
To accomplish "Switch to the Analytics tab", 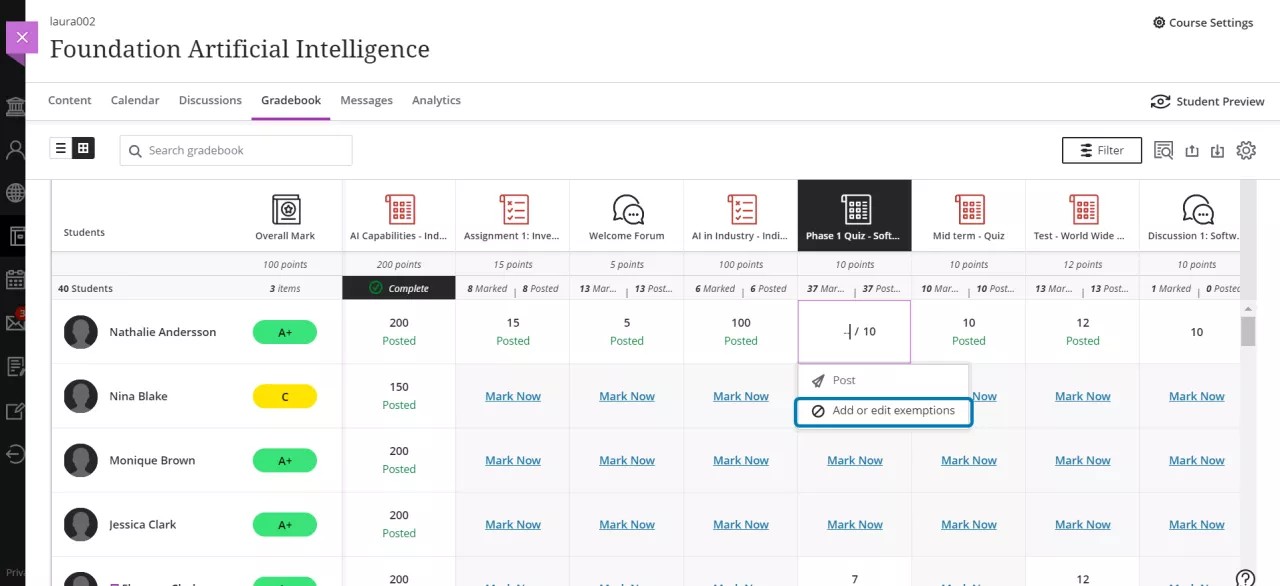I will 436,100.
